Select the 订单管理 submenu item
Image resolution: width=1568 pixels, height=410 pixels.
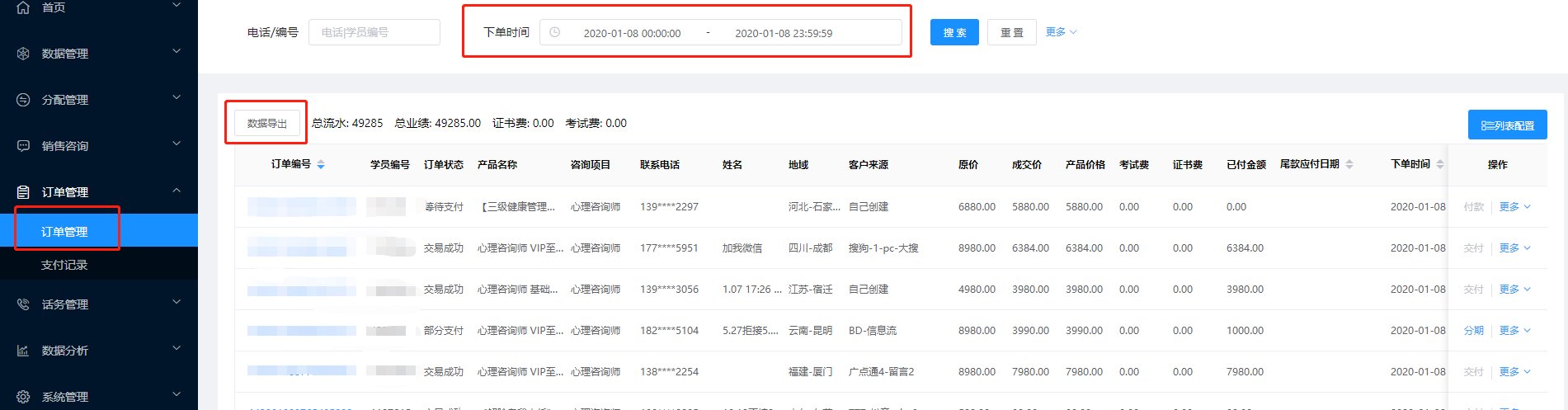point(99,231)
